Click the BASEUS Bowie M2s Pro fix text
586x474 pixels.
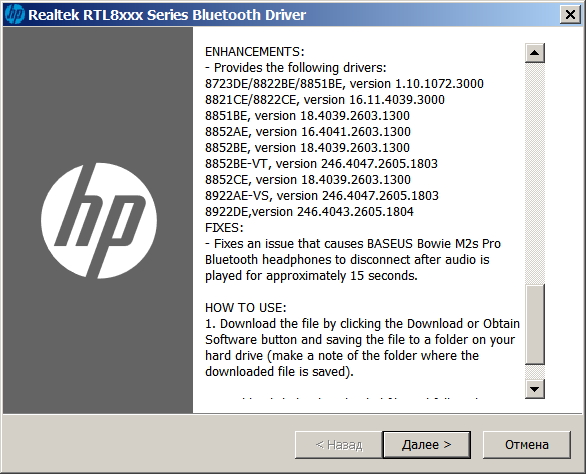click(353, 260)
